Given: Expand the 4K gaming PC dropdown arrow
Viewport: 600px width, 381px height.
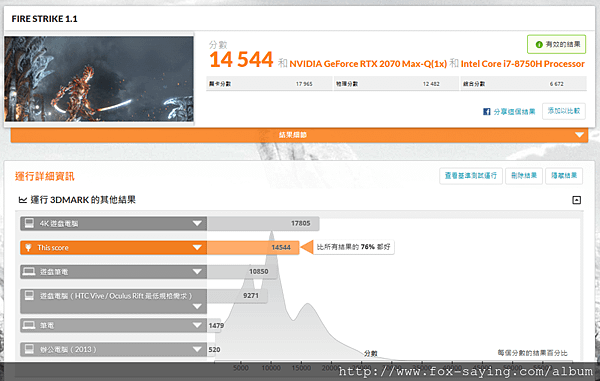Looking at the screenshot, I should pyautogui.click(x=197, y=223).
